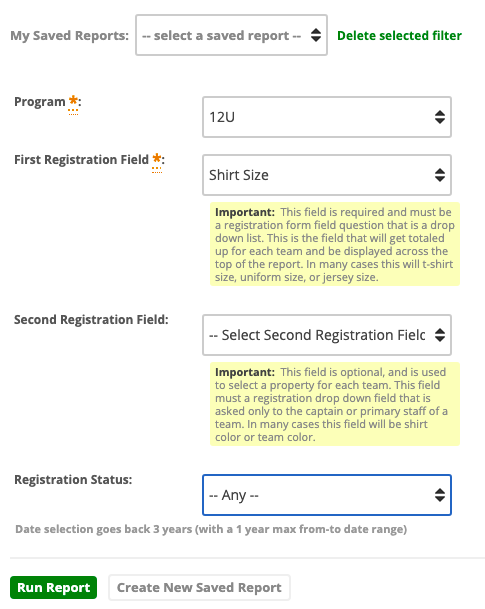Screen dimensions: 485x609
Task: Click the yellow note about required field
Action: pos(335,244)
